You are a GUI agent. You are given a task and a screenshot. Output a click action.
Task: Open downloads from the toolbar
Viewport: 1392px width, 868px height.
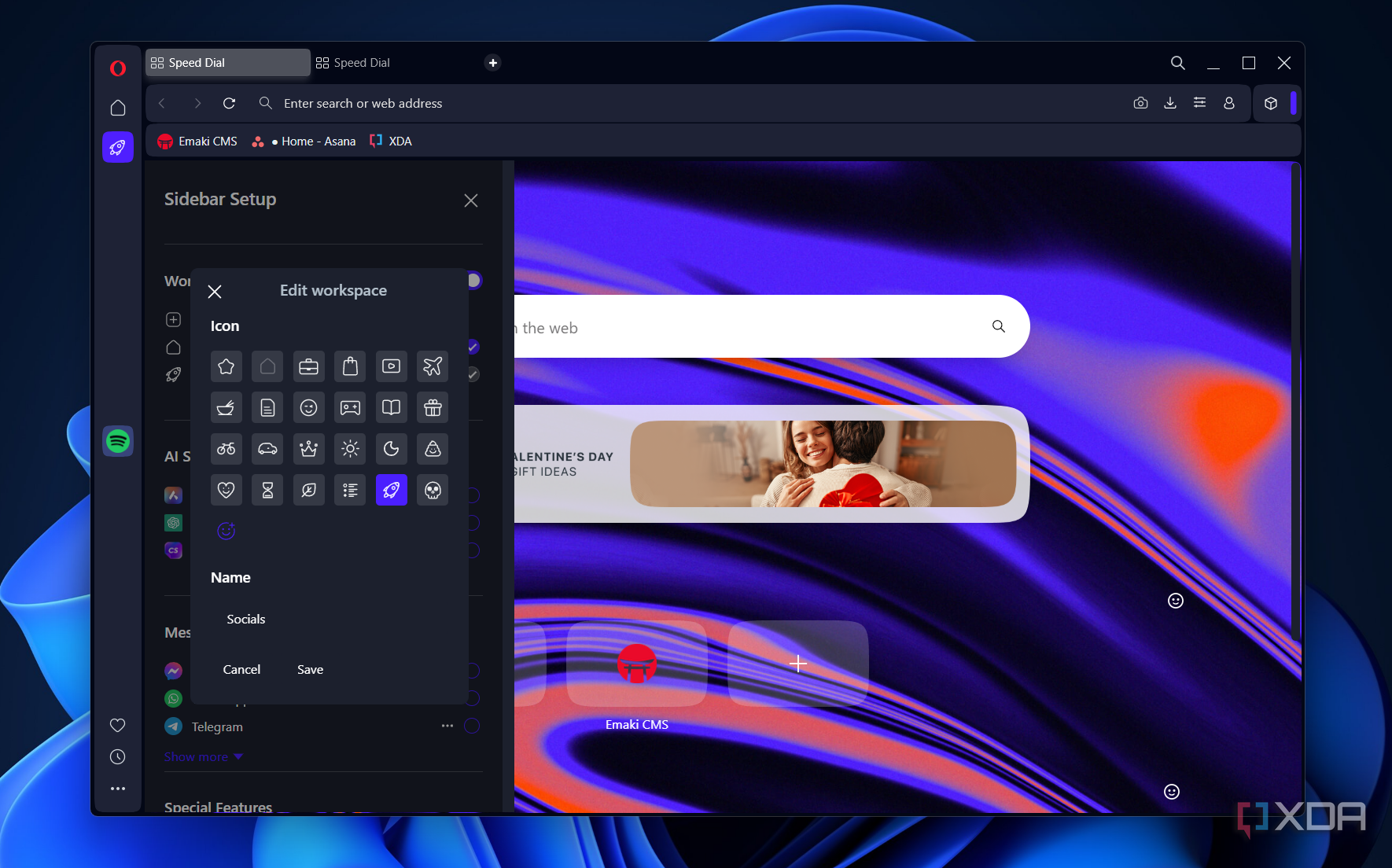point(1170,103)
